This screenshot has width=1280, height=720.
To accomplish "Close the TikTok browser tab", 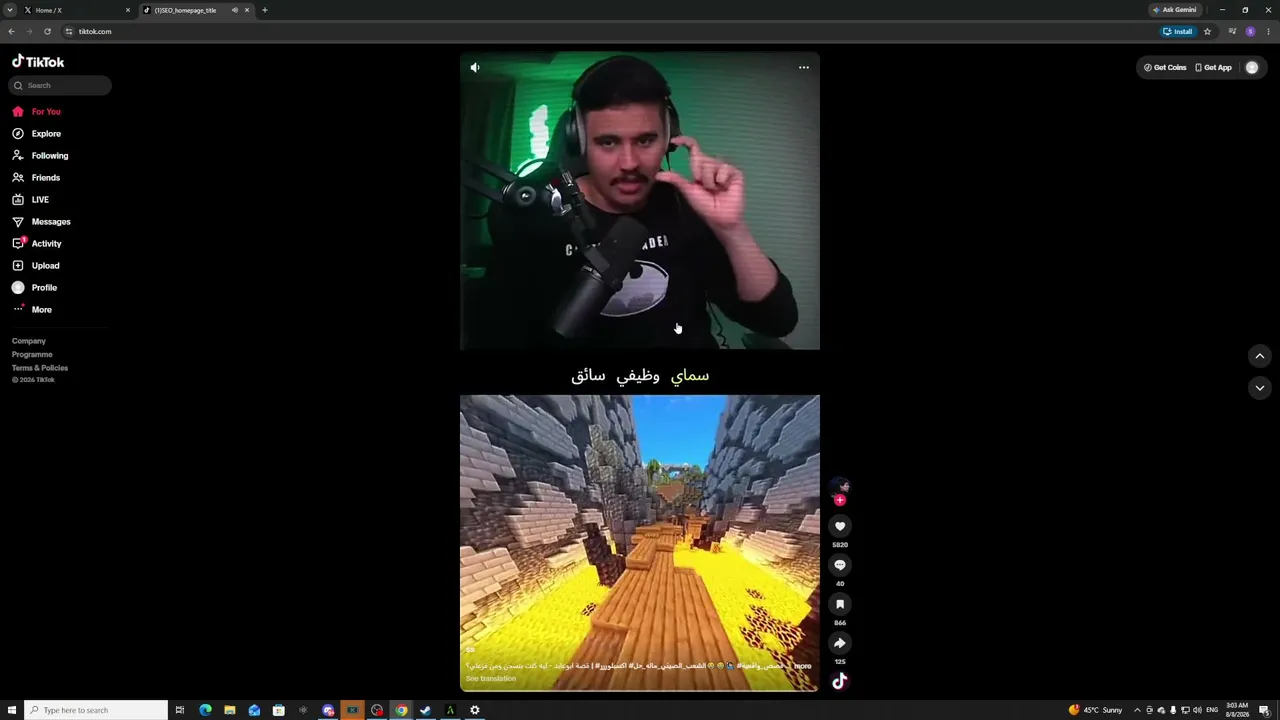I will click(x=247, y=10).
